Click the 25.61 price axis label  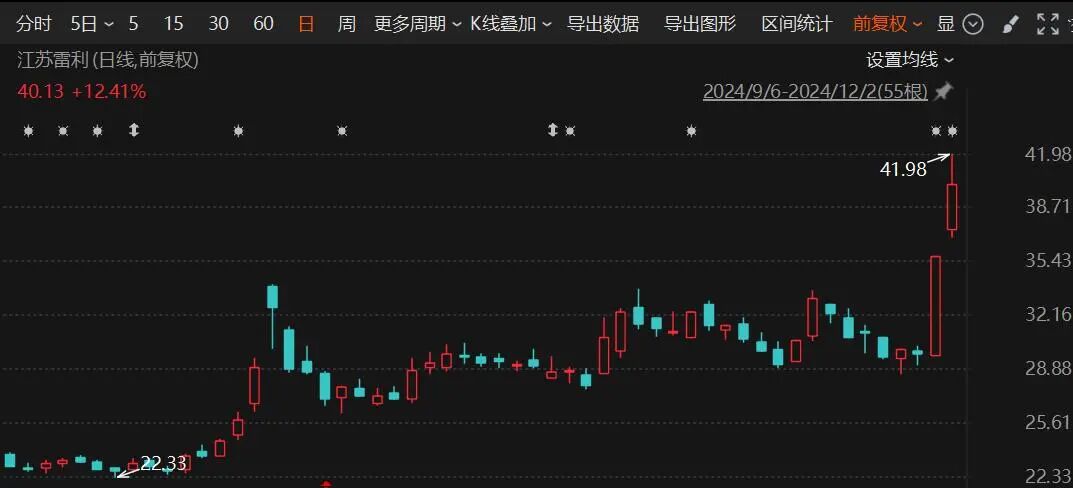coord(1048,422)
